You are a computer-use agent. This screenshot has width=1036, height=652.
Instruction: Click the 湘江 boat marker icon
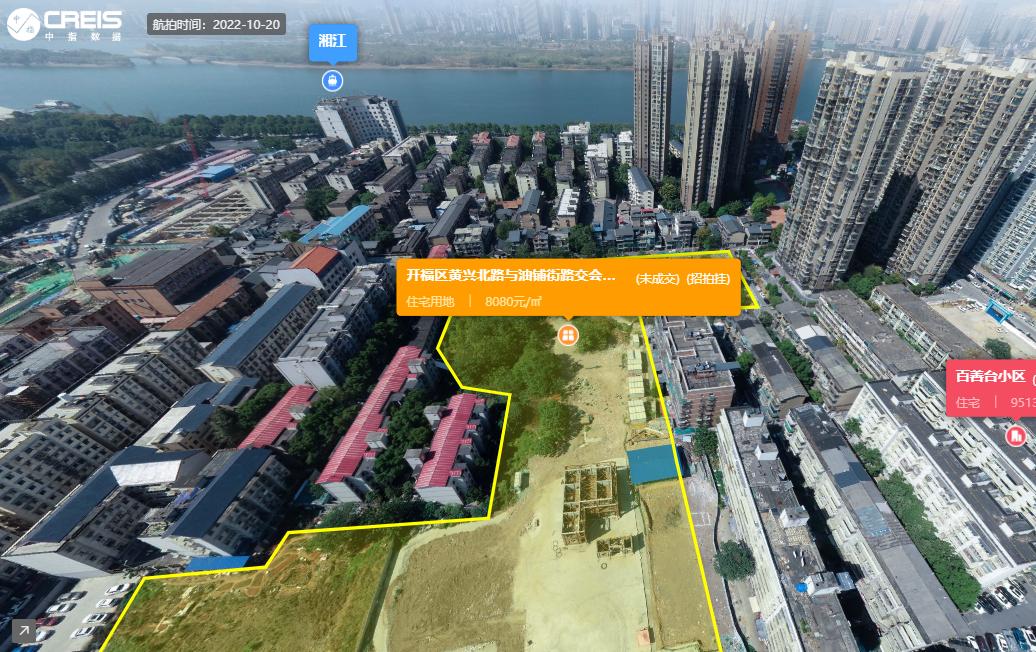pyautogui.click(x=332, y=80)
